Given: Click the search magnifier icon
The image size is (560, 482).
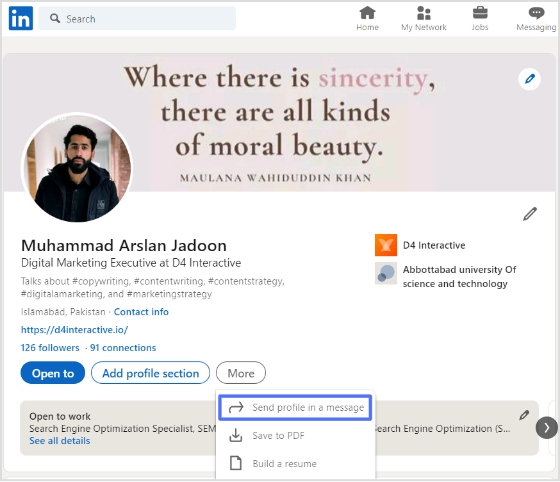Looking at the screenshot, I should click(x=55, y=18).
